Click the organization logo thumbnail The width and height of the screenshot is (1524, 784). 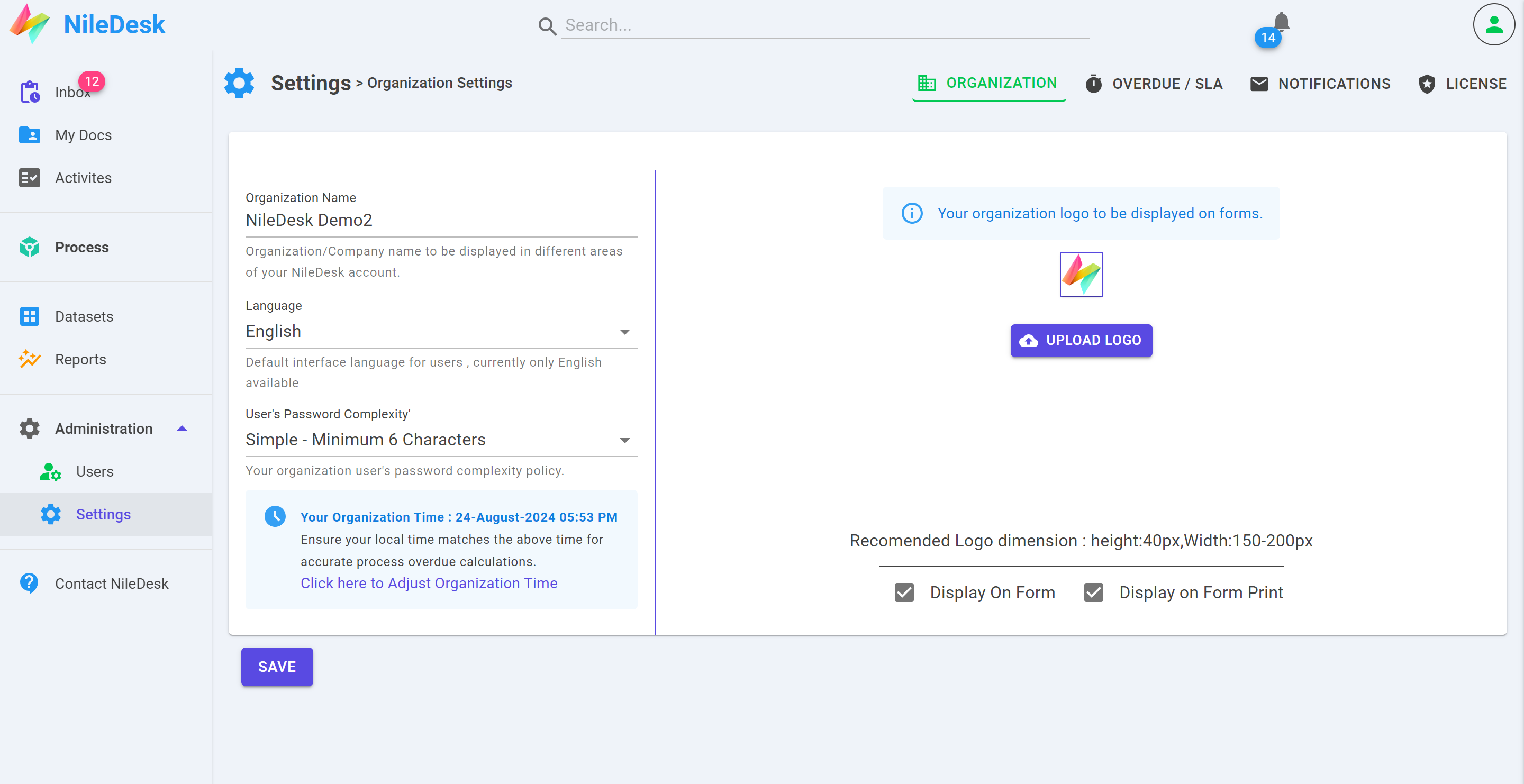click(x=1081, y=275)
